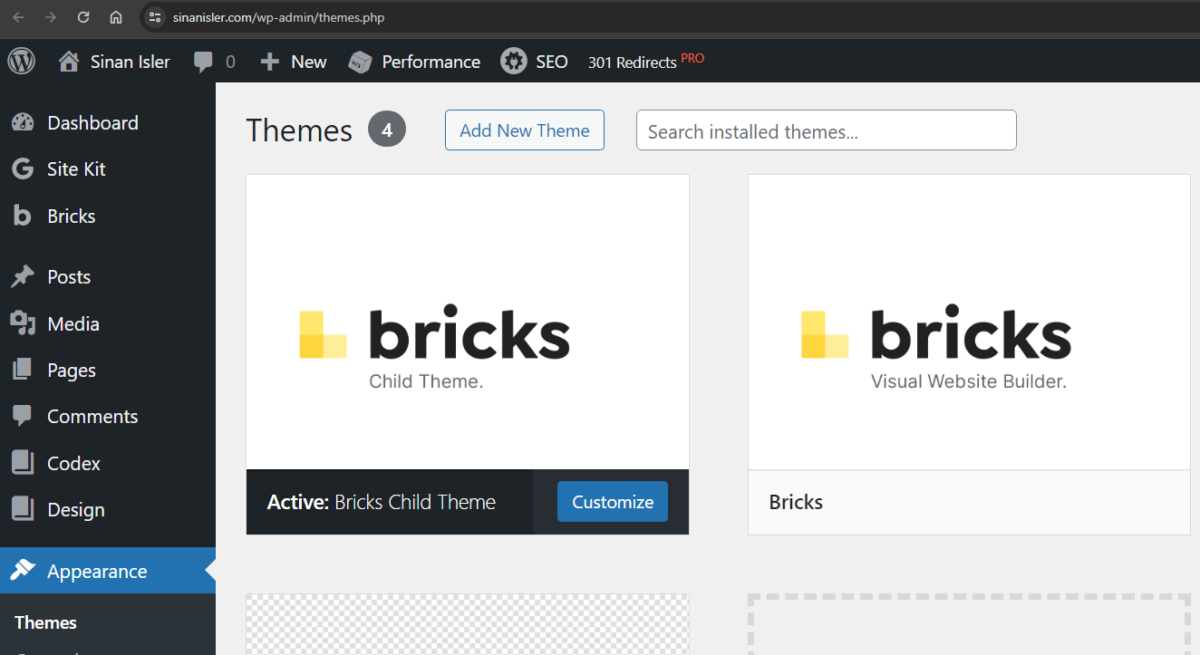1200x655 pixels.
Task: Open the Dashboard from the sidebar
Action: pyautogui.click(x=92, y=123)
